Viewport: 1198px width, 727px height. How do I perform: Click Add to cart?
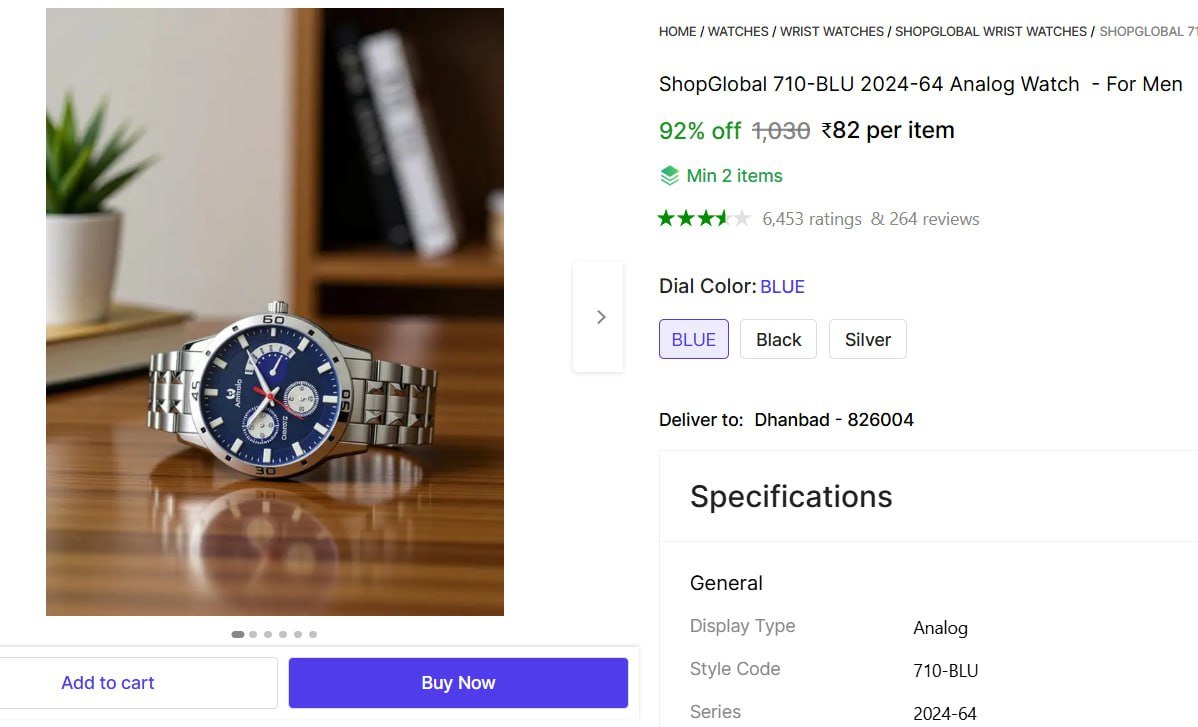pos(108,682)
